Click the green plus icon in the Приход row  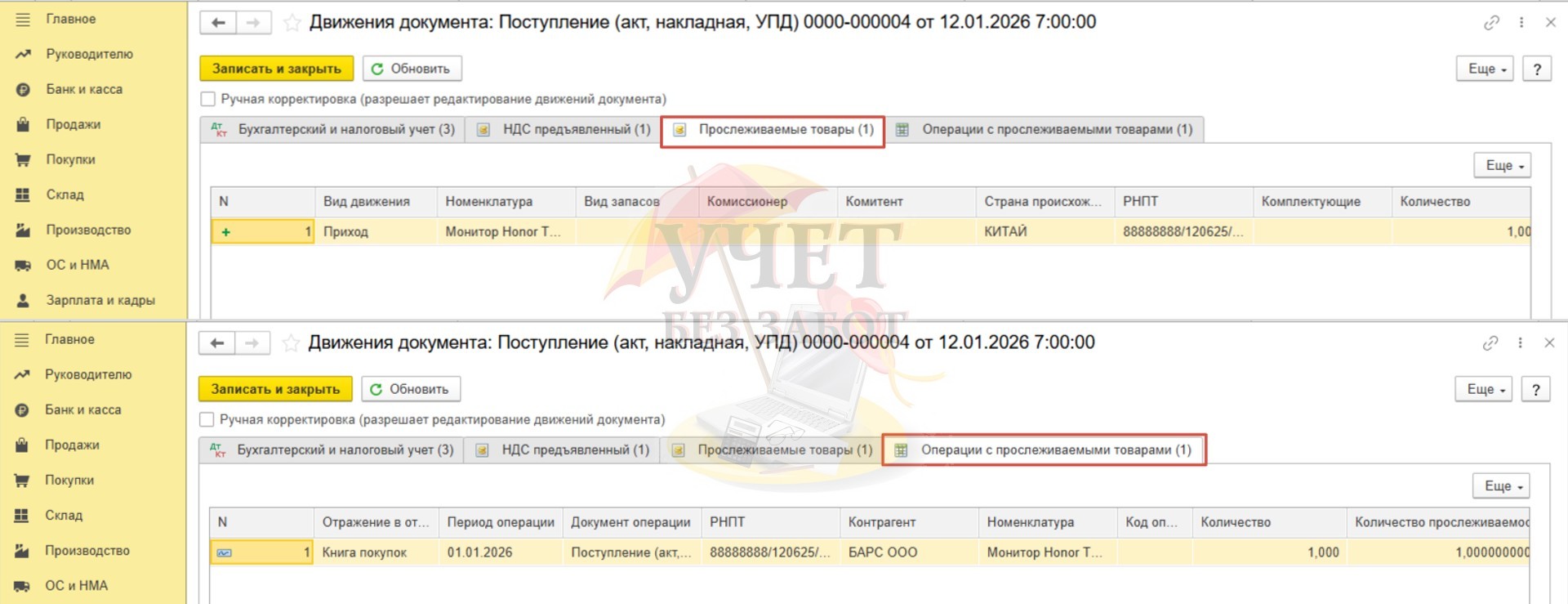[x=225, y=232]
